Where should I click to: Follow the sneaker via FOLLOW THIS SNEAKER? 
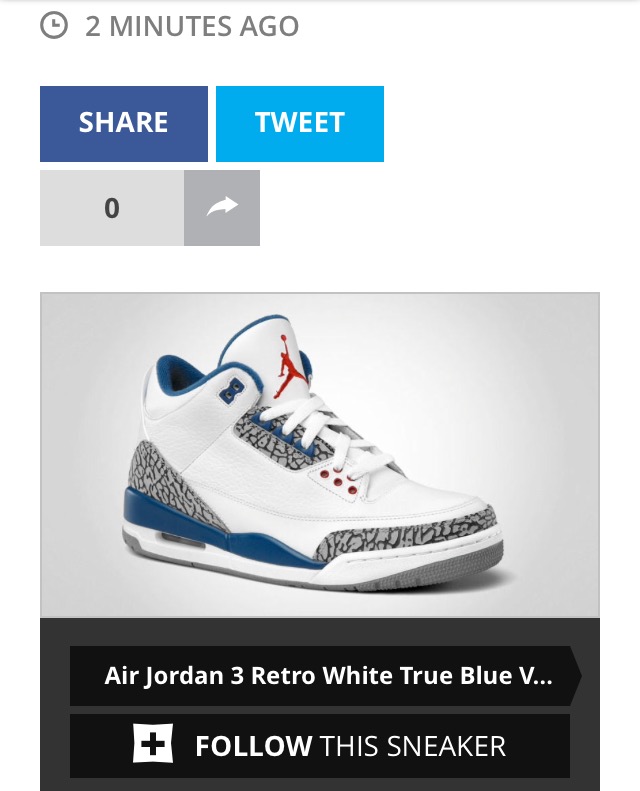click(320, 746)
